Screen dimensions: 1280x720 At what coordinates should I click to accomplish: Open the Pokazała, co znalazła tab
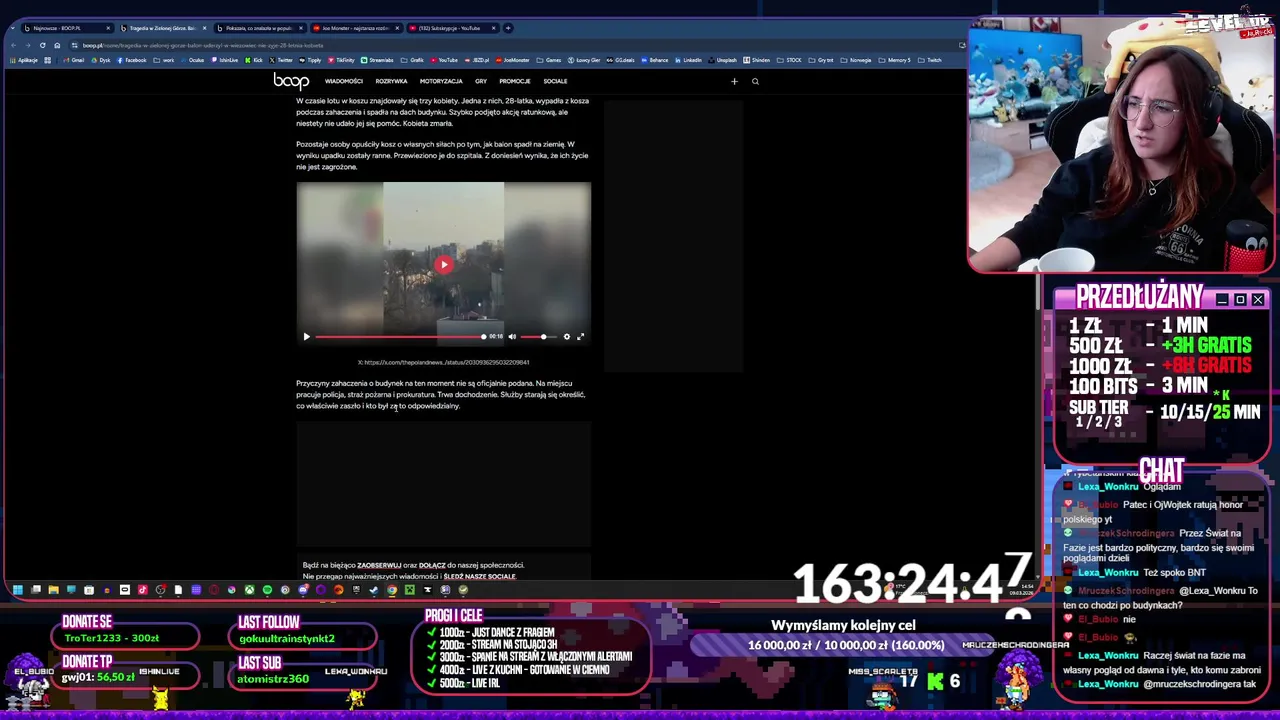click(x=258, y=28)
